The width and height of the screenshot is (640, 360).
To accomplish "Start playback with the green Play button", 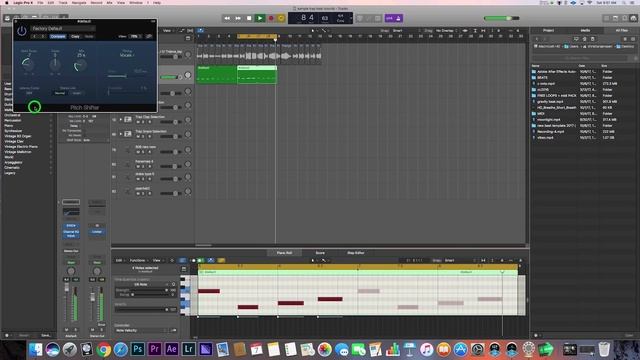I will click(260, 18).
